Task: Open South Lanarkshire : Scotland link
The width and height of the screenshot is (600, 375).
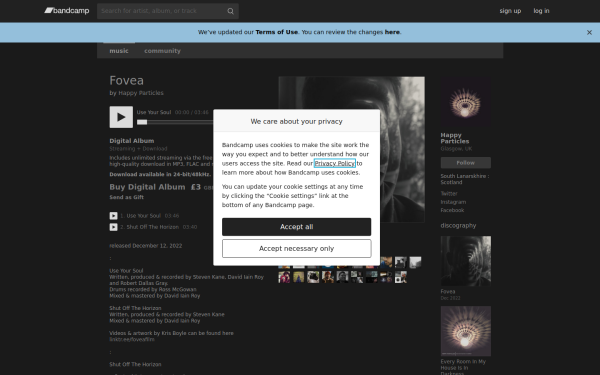Action: [465, 179]
